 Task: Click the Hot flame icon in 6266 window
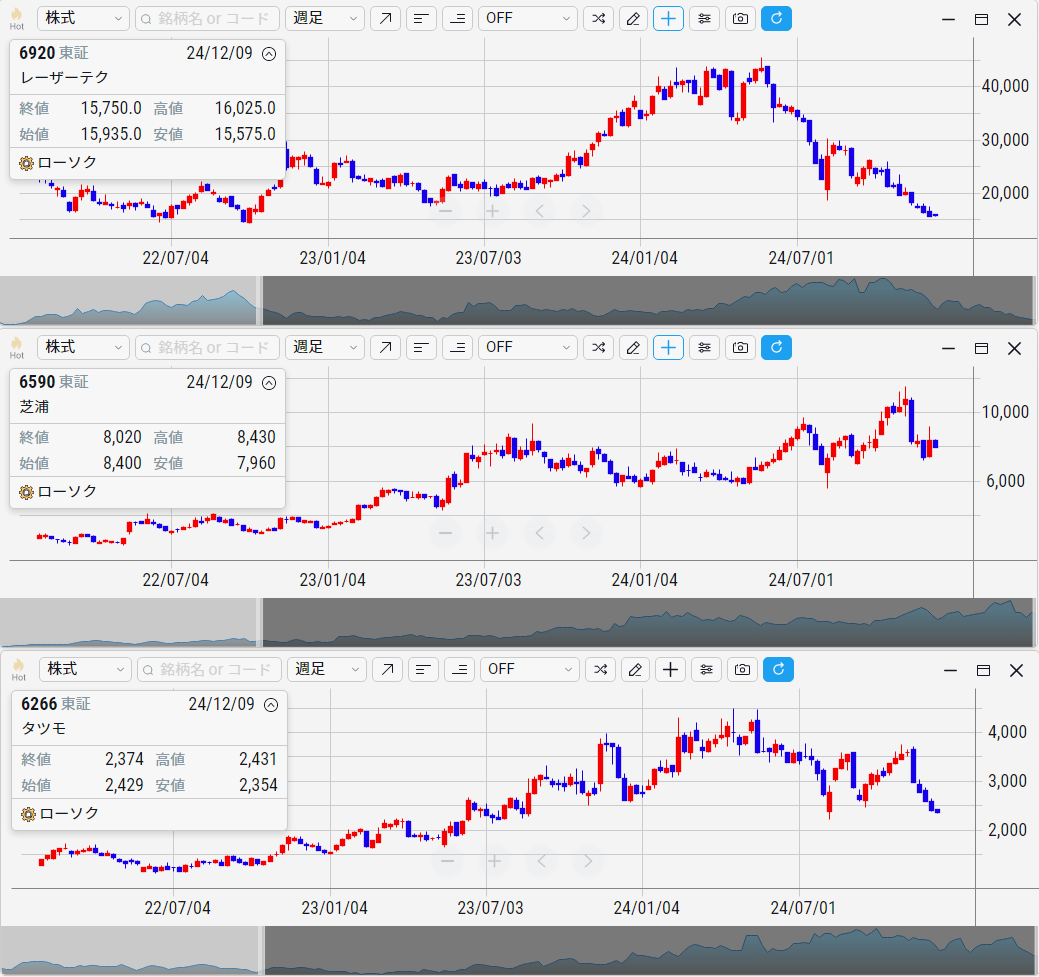point(19,669)
